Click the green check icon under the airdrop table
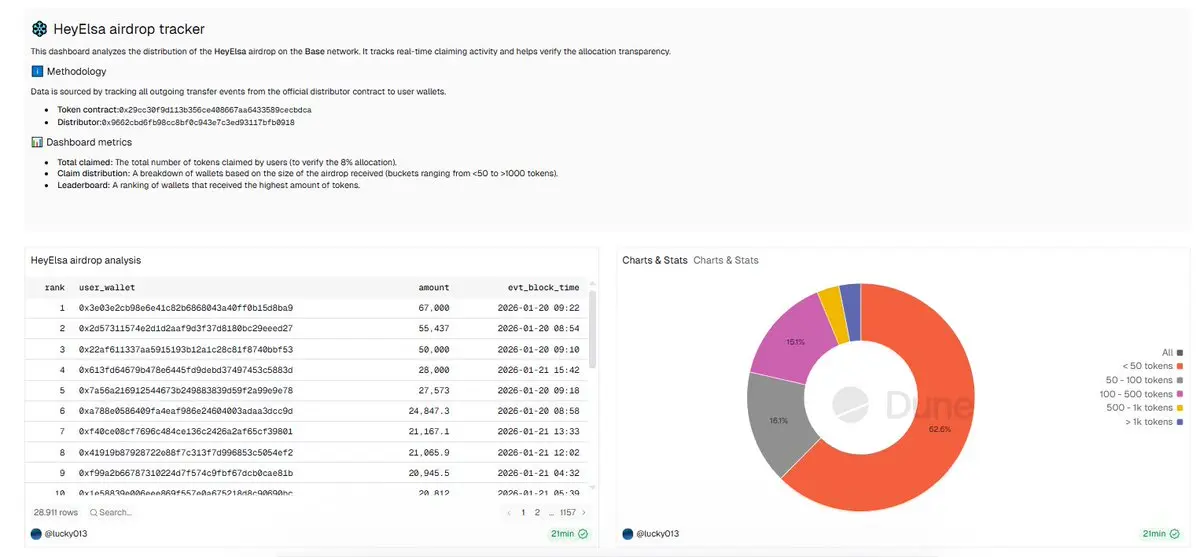The width and height of the screenshot is (1200, 557). (583, 534)
